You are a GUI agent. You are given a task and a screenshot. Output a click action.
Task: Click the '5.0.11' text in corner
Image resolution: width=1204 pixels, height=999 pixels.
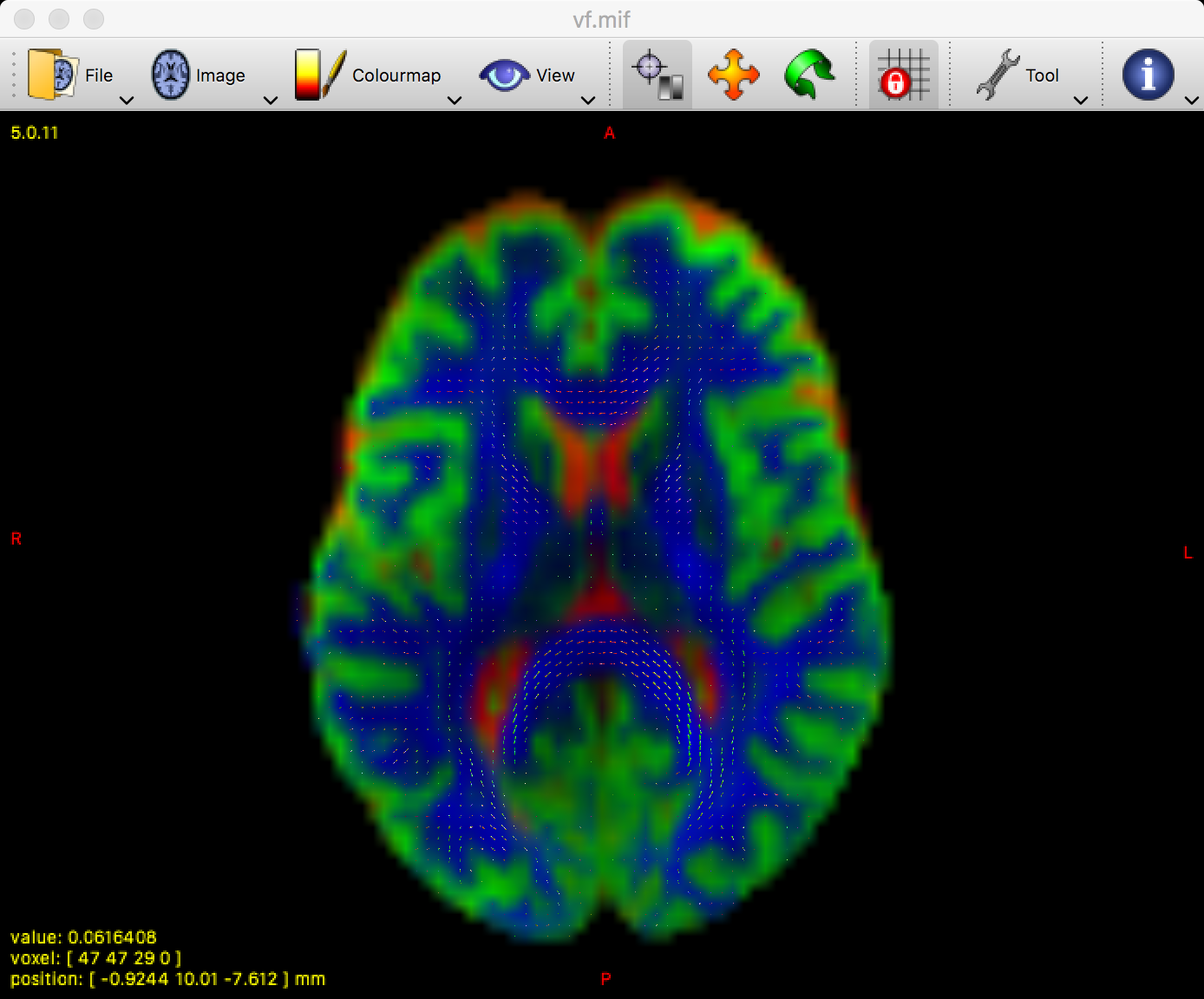coord(35,133)
